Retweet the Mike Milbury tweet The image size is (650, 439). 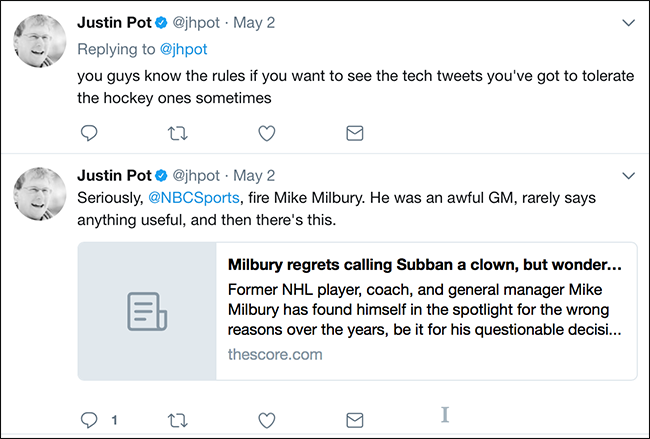[177, 419]
